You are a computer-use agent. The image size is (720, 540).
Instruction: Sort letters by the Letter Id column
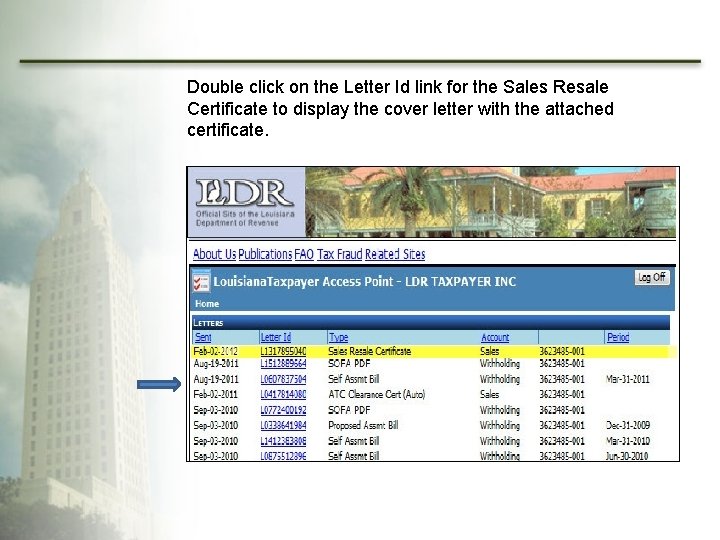tap(276, 337)
